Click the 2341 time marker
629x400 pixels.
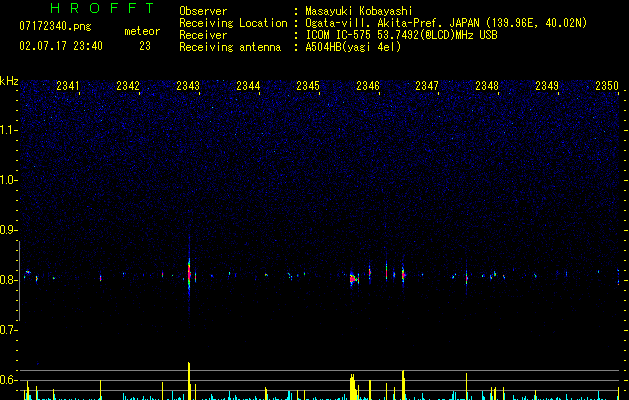tap(67, 86)
